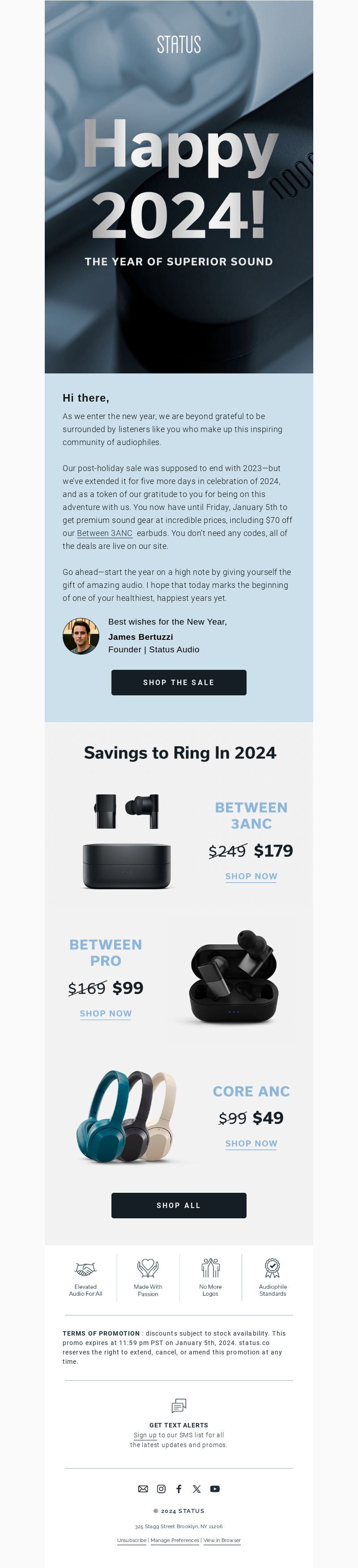
Task: Click the Sign up SMS link
Action: tap(145, 1435)
